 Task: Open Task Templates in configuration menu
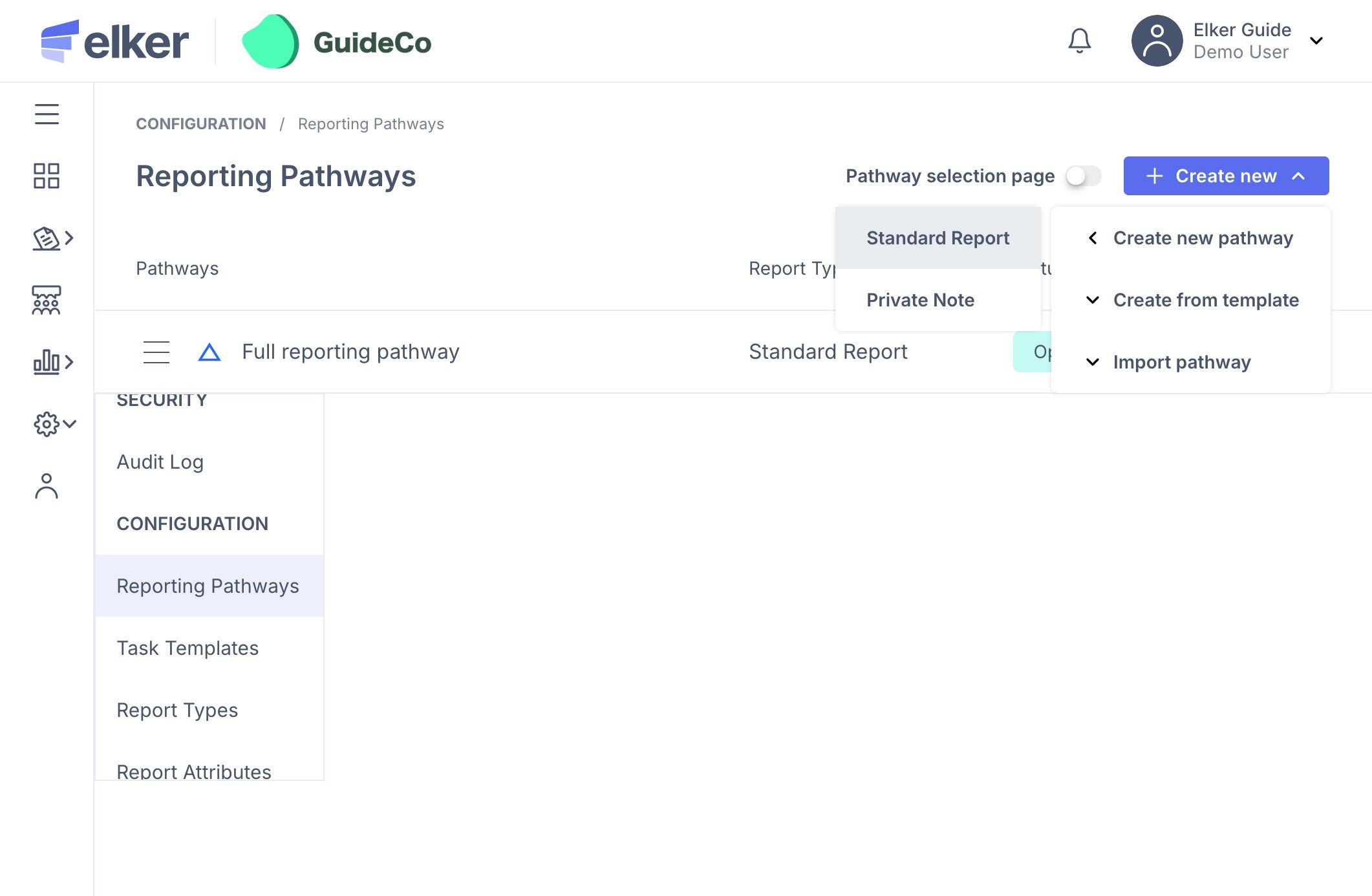[188, 648]
